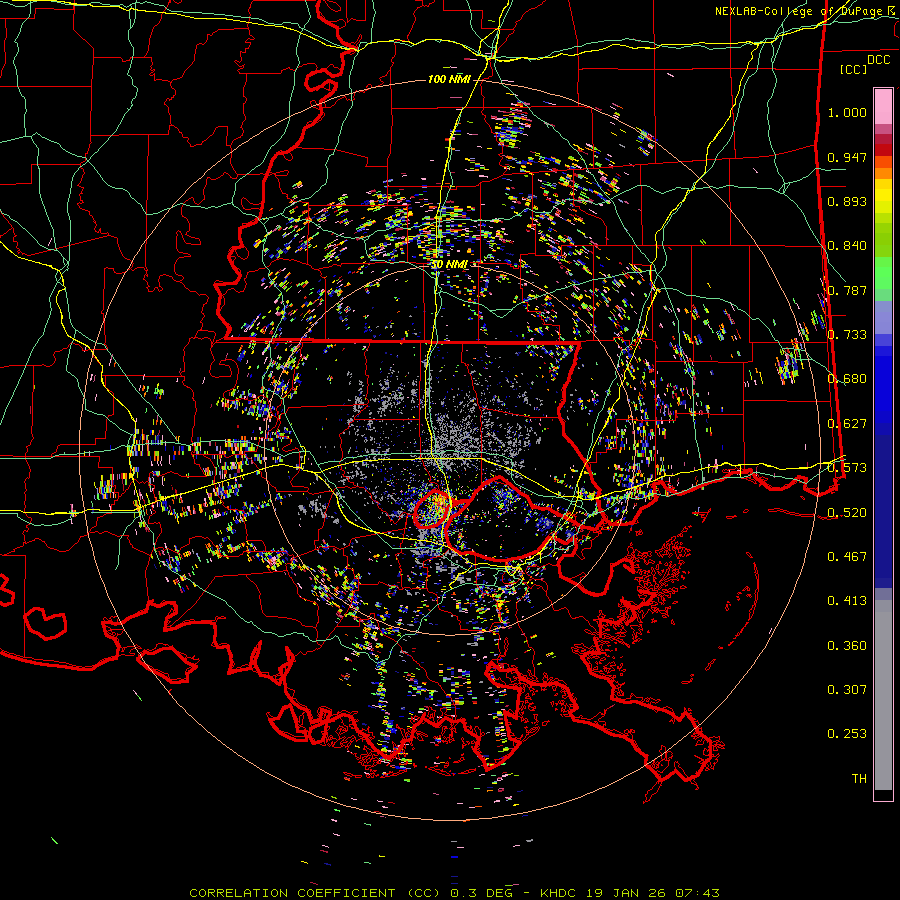The width and height of the screenshot is (900, 900).
Task: Click the gray lower segment of color bar
Action: tap(883, 695)
